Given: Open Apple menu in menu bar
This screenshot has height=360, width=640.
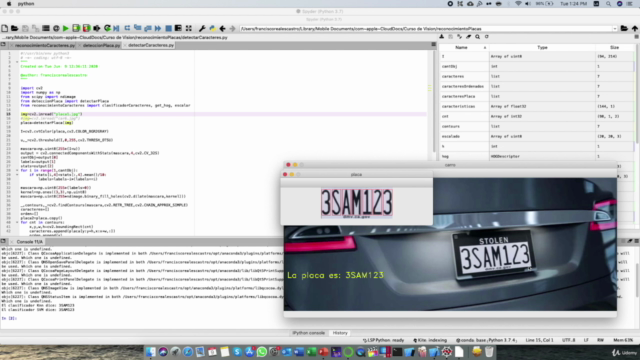Looking at the screenshot, I should (9, 4).
